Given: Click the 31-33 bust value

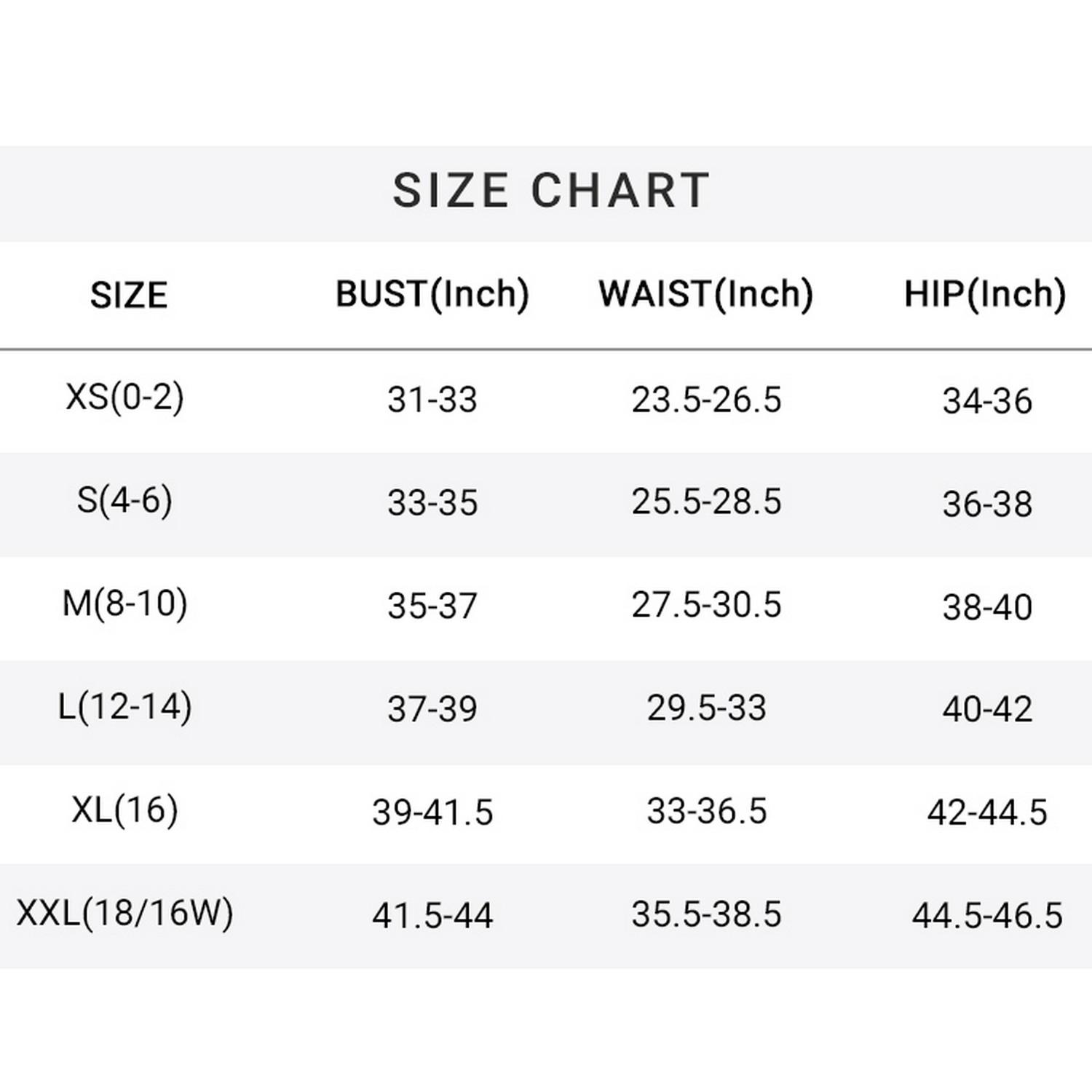Looking at the screenshot, I should click(x=432, y=400).
